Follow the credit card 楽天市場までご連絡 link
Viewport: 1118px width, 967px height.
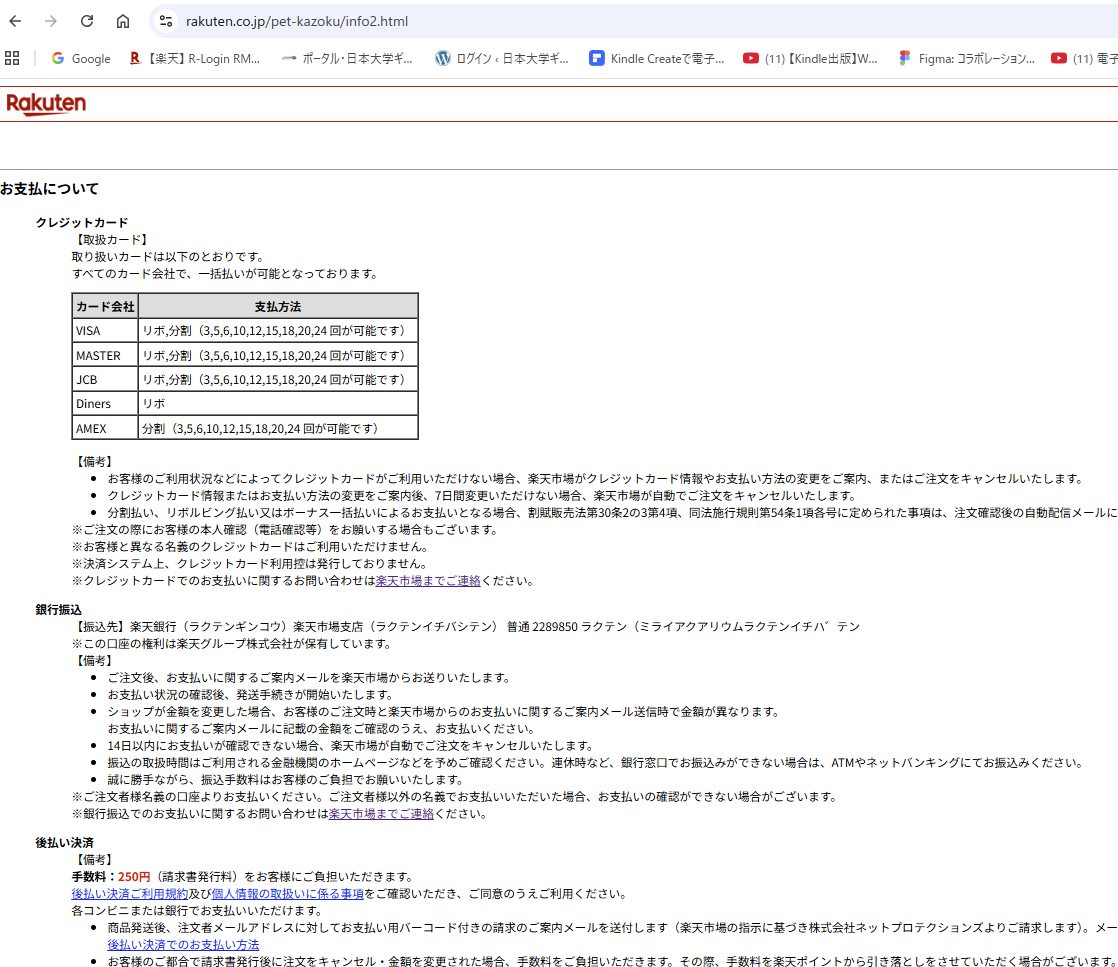tap(428, 581)
